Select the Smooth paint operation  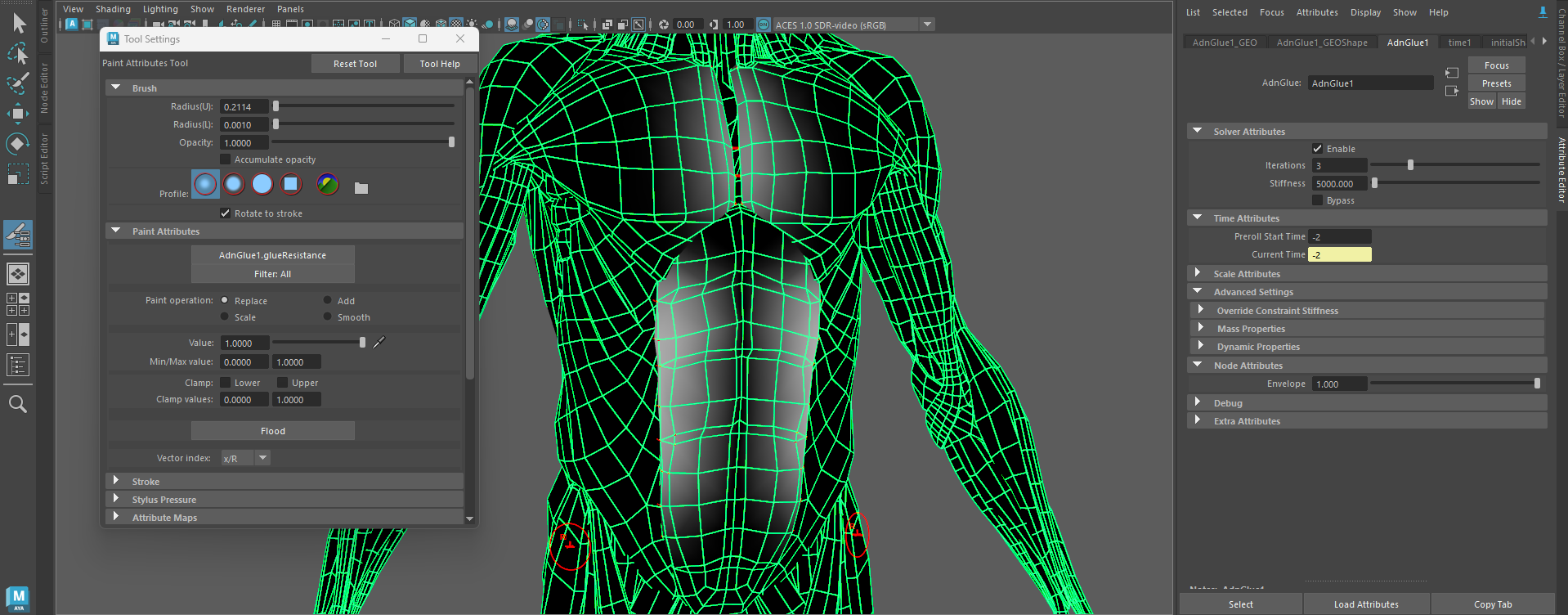tap(328, 317)
